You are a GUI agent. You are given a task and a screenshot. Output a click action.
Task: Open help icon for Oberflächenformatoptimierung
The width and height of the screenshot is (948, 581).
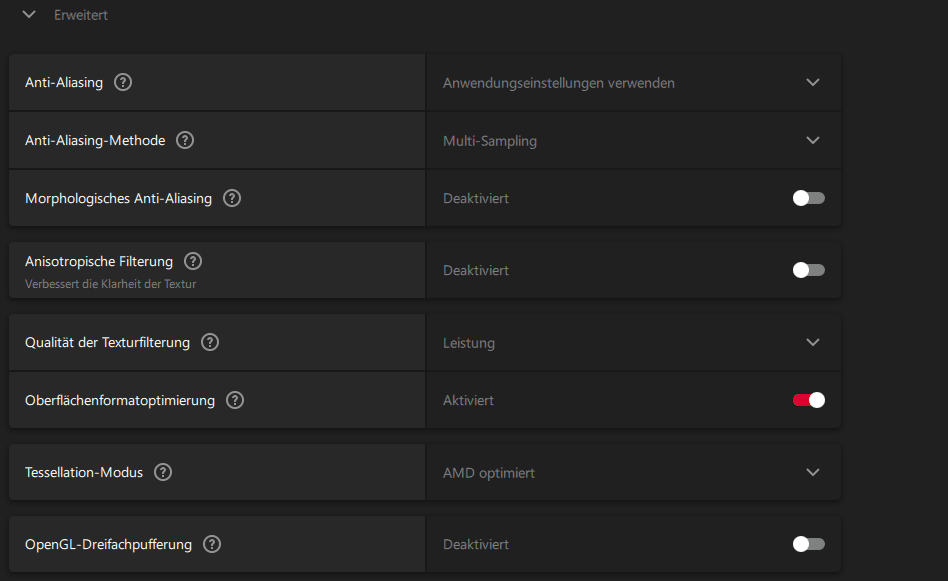coord(235,400)
